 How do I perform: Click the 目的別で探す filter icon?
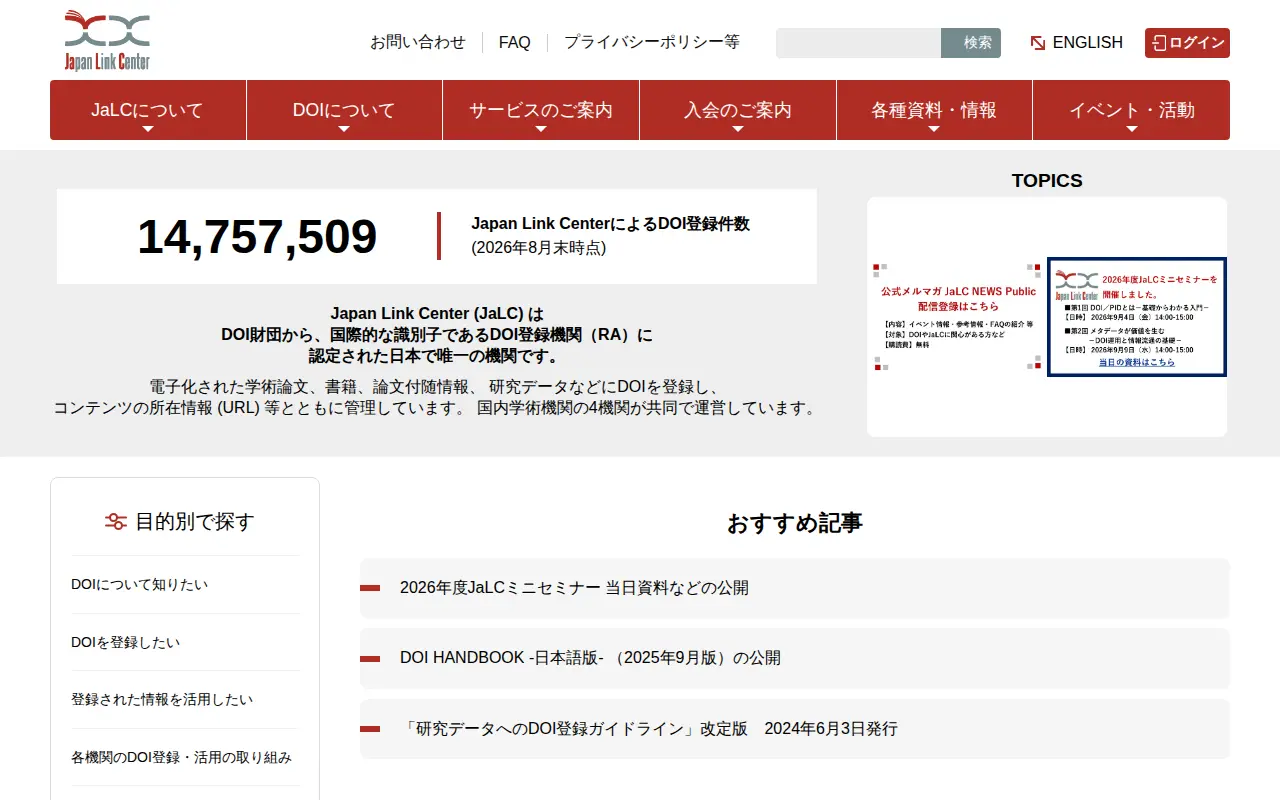[x=116, y=521]
